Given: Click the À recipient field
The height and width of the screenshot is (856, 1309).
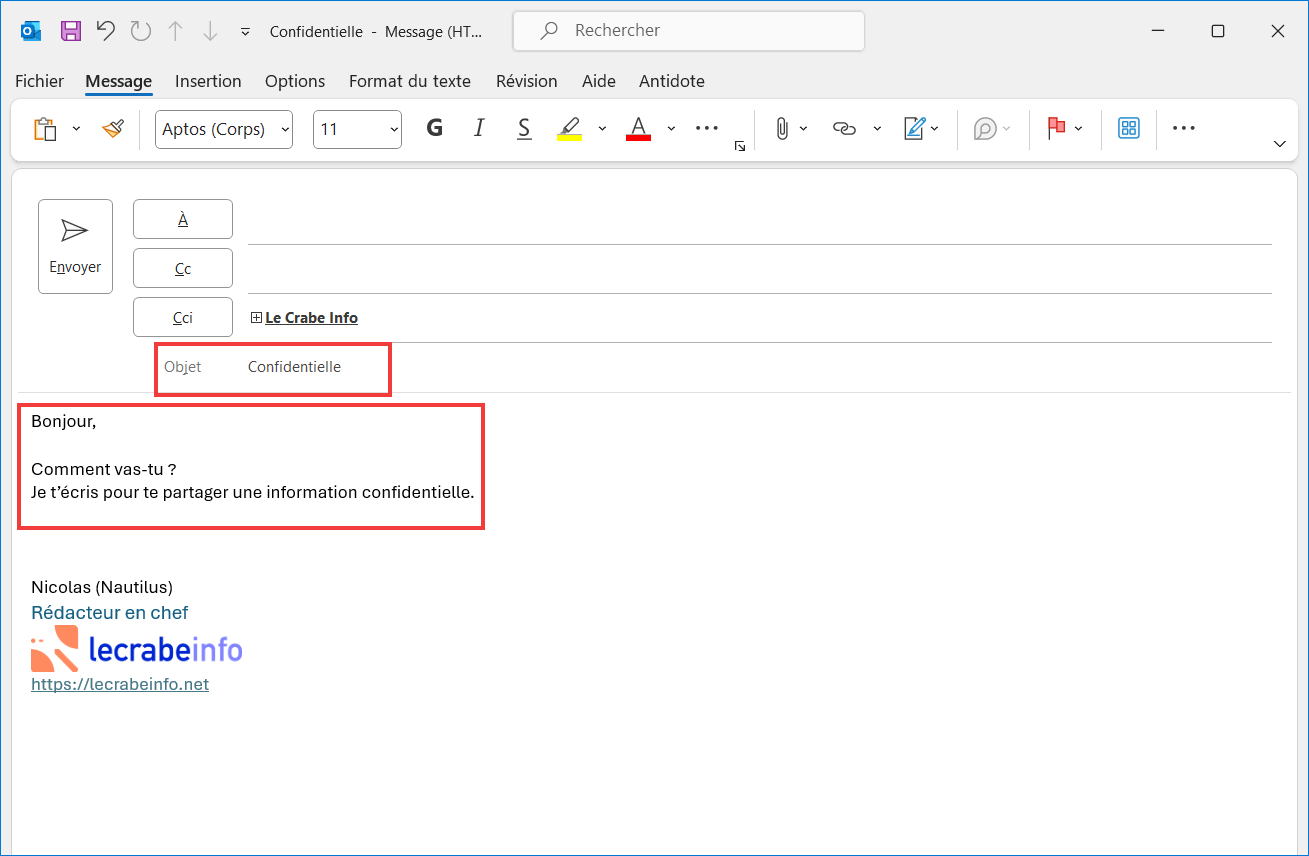Looking at the screenshot, I should pos(760,220).
